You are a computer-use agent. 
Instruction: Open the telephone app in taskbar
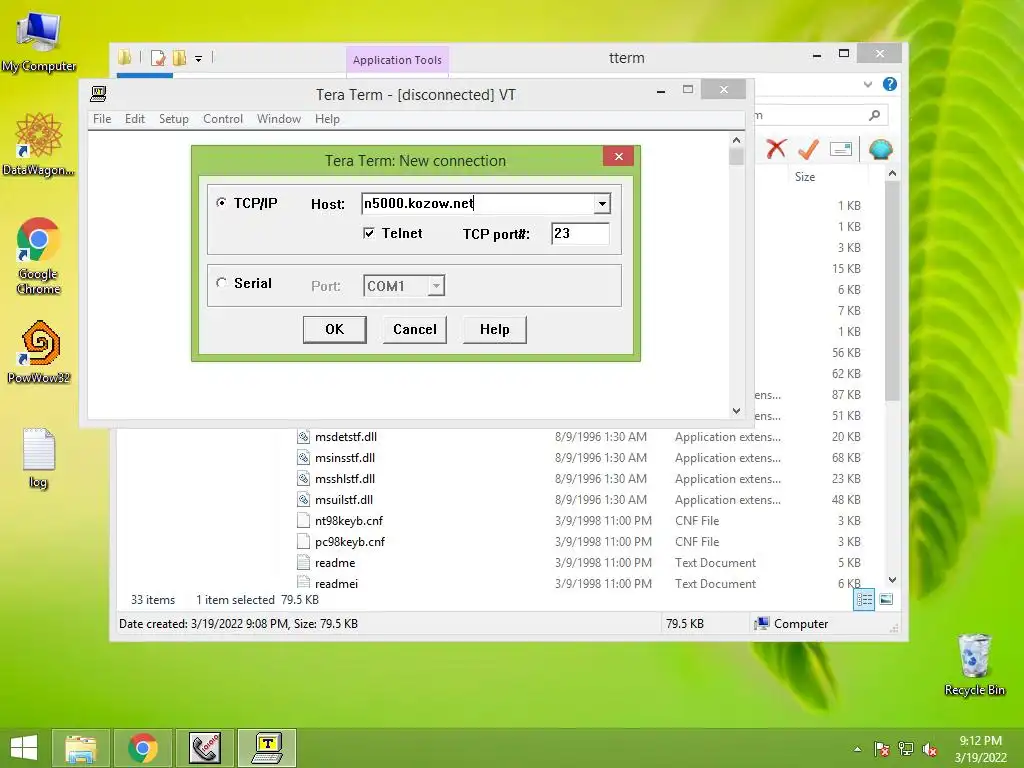[204, 748]
